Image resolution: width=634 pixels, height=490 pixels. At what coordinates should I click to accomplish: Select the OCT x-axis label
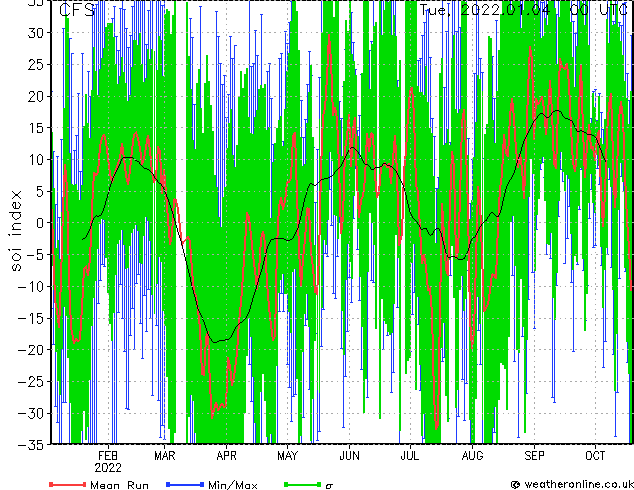tap(595, 456)
